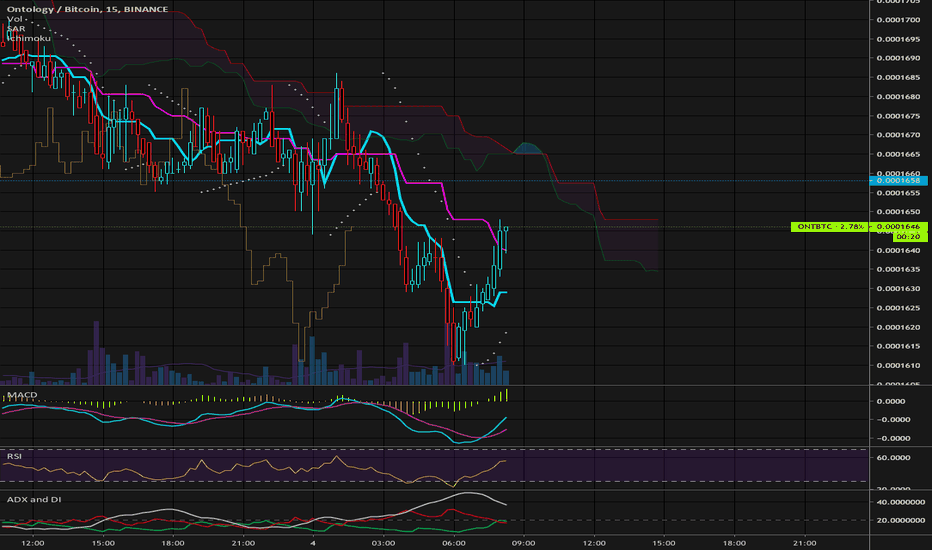Viewport: 932px width, 550px height.
Task: Click the 0.0001675 price axis label
Action: point(898,116)
